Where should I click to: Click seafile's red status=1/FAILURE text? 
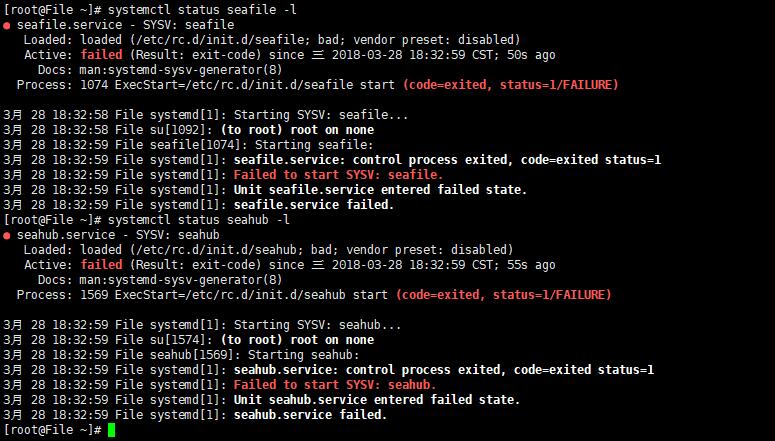coord(559,85)
